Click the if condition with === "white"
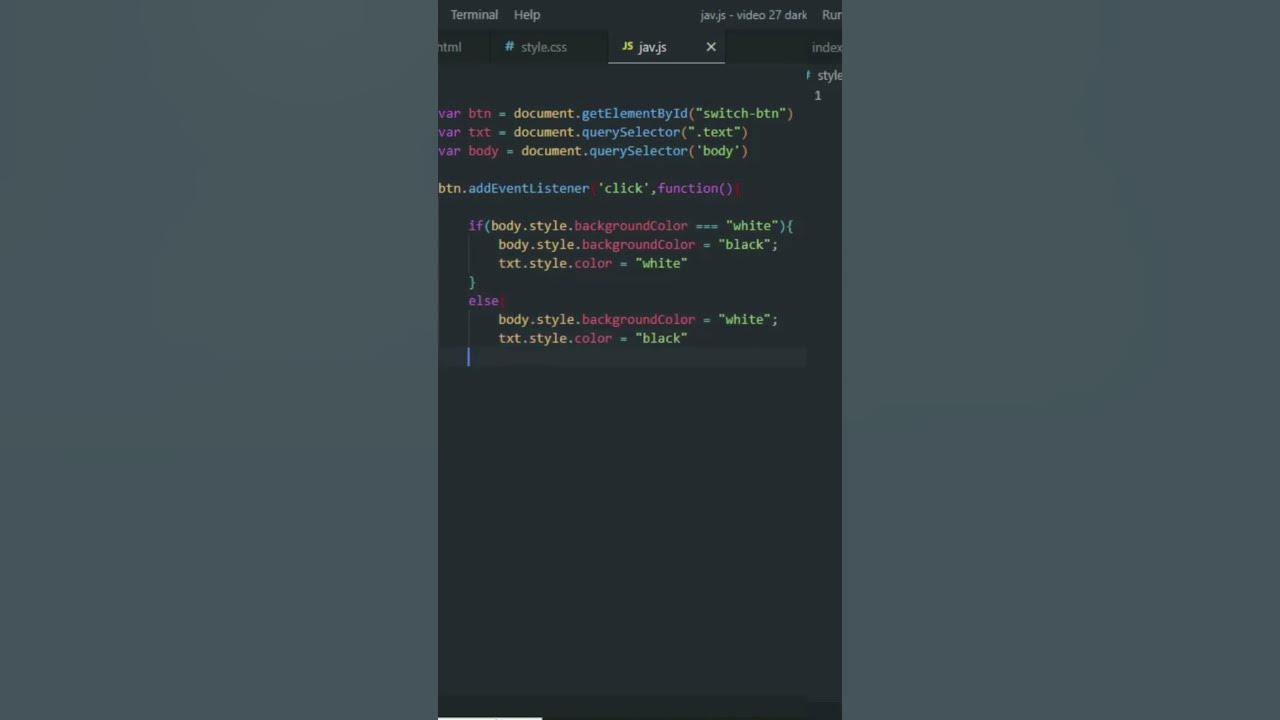Image resolution: width=1280 pixels, height=720 pixels. click(630, 226)
